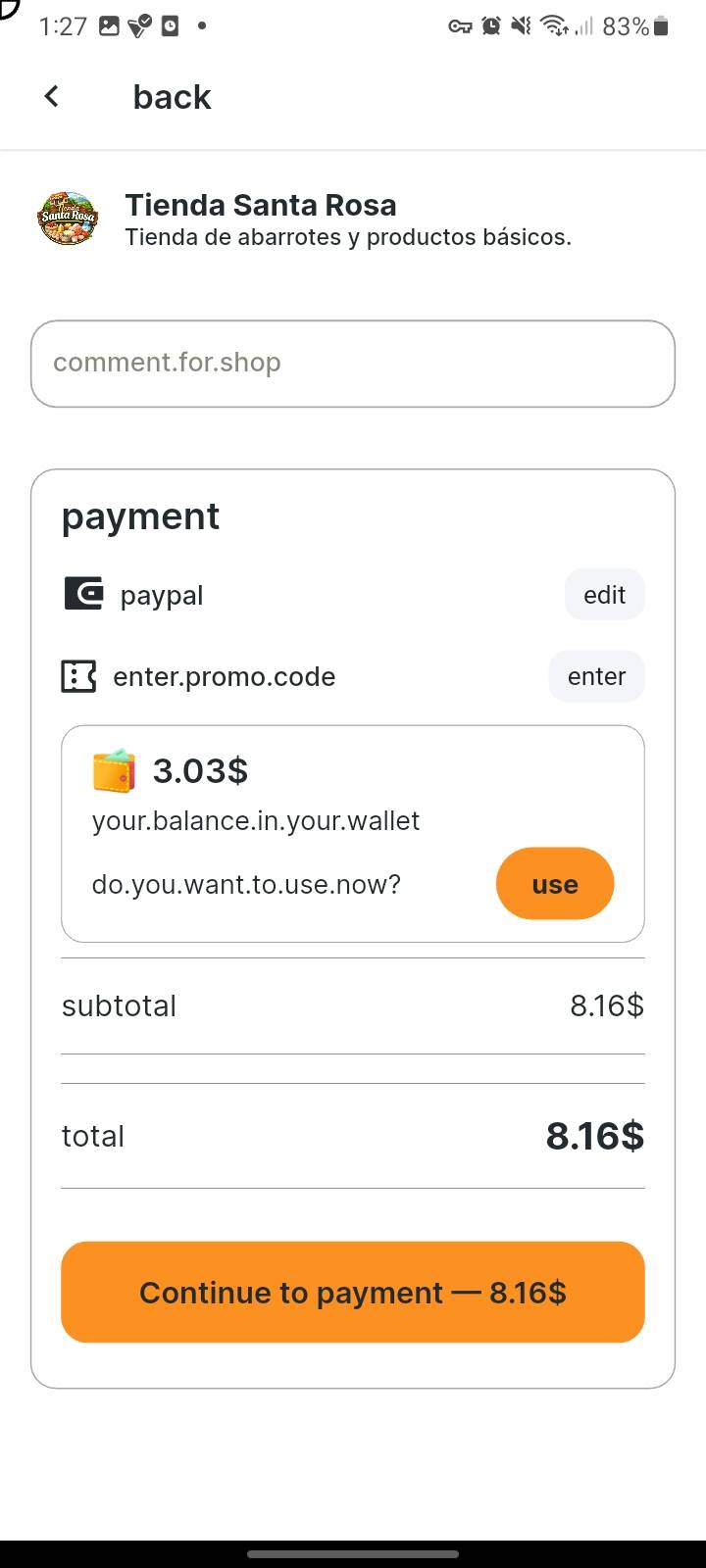Tap the enter.promo.code label

pyautogui.click(x=225, y=676)
